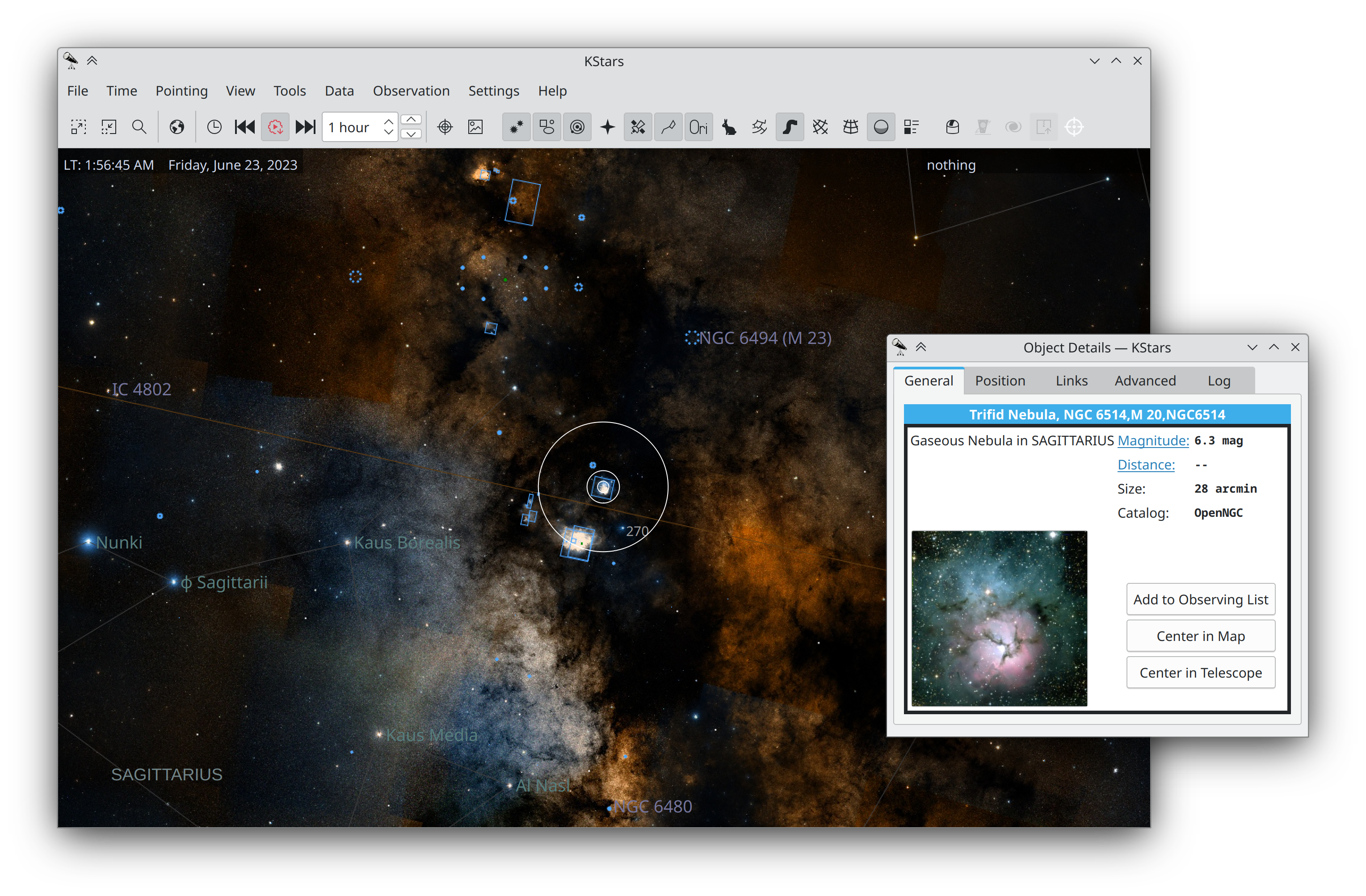Image resolution: width=1366 pixels, height=896 pixels.
Task: Click the FITS viewer icon
Action: pos(477,126)
